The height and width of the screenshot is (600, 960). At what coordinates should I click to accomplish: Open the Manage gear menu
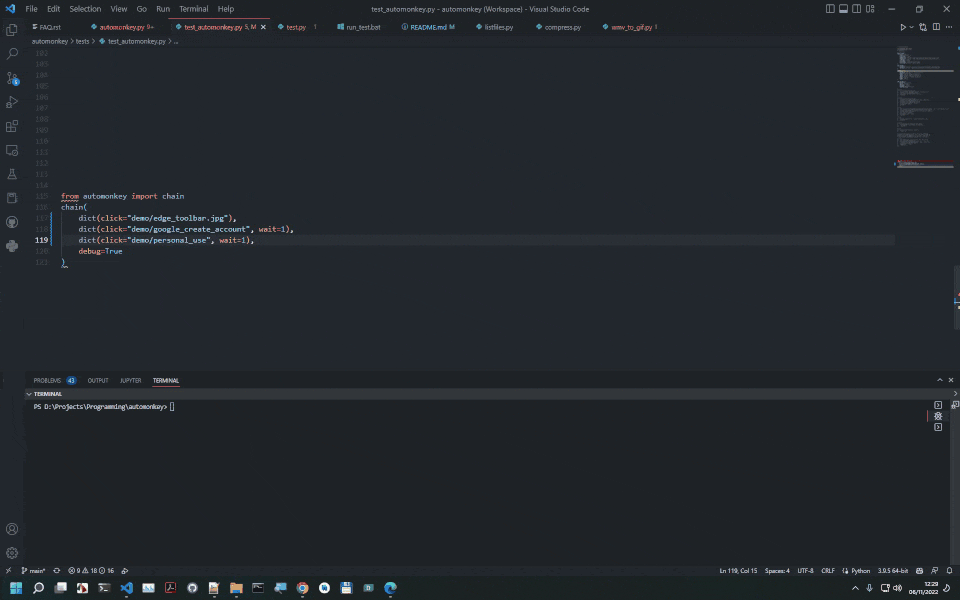(x=12, y=552)
